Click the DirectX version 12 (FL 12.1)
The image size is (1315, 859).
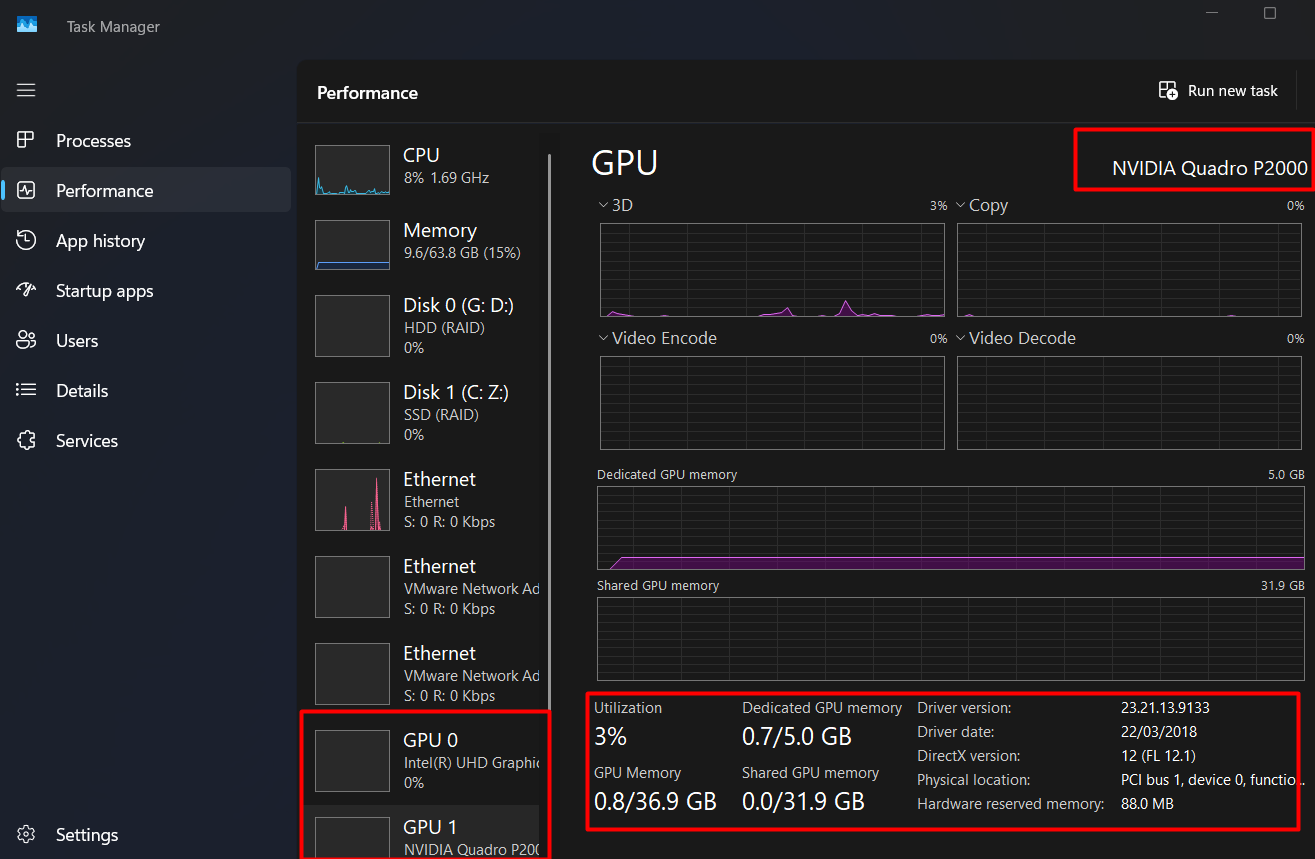[x=1158, y=756]
